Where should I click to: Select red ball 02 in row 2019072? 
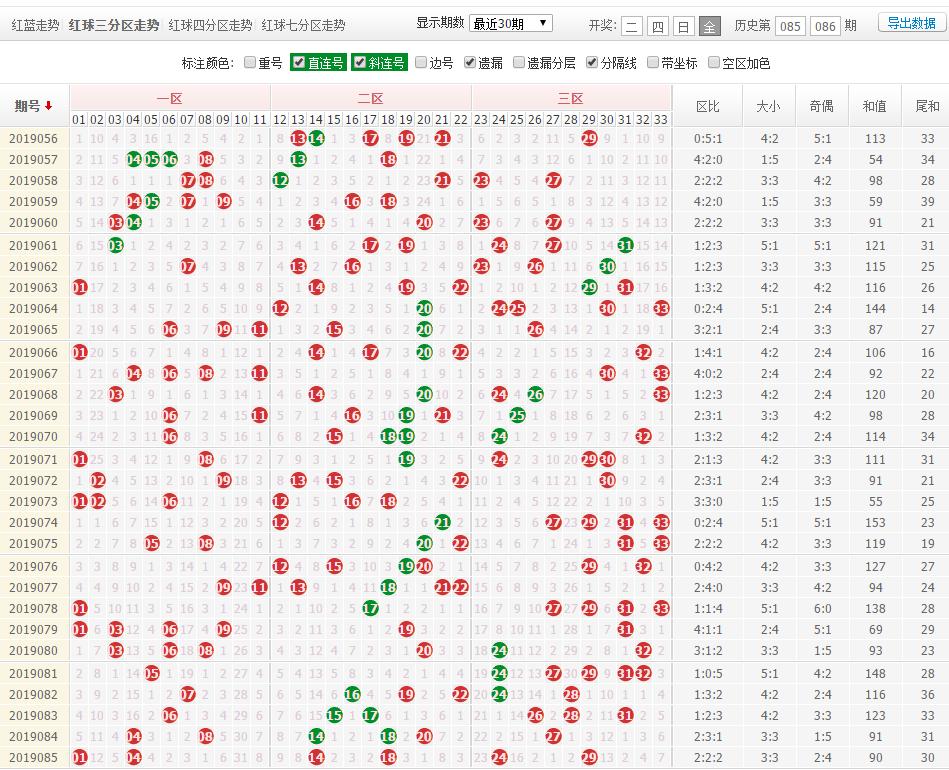tap(97, 481)
